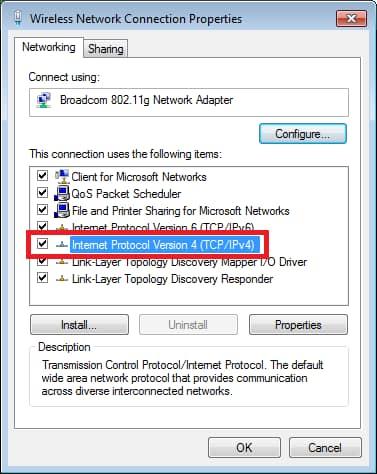Click the Link-Layer Topology Discovery Responder icon
This screenshot has height=474, width=377.
point(62,279)
